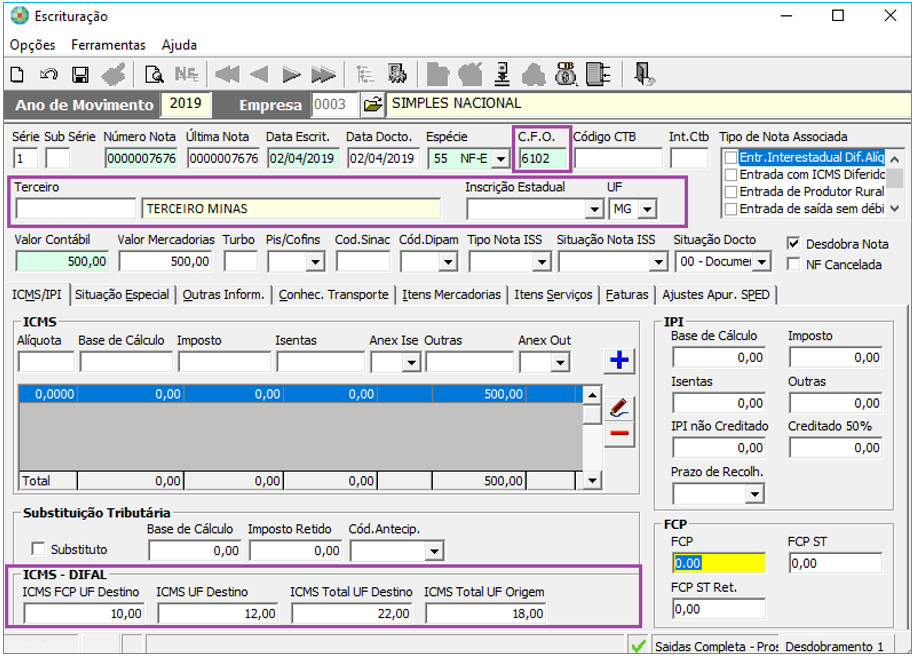Screen dimensions: 915x657
Task: Edit ICMS line with the pencil icon
Action: pos(620,407)
